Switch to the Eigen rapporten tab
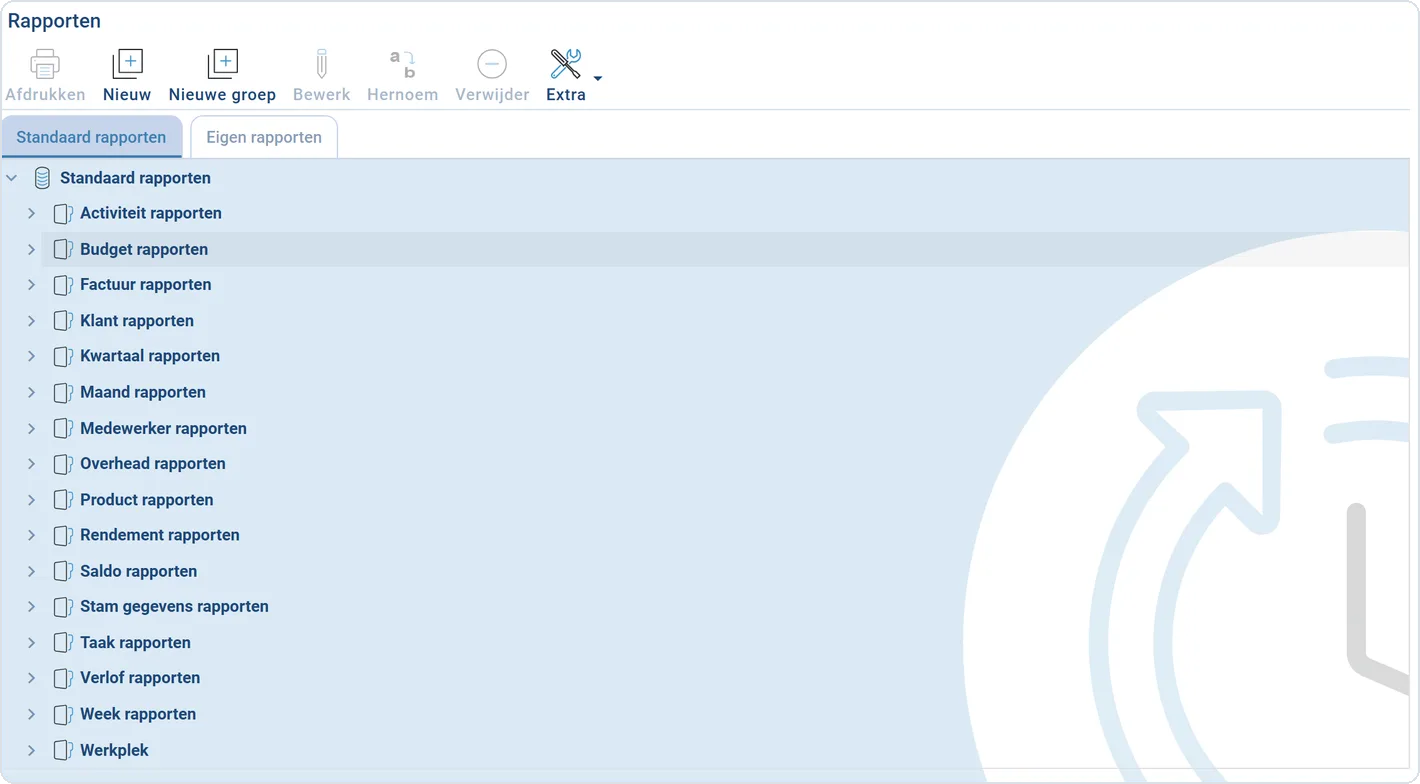Screen dimensions: 1420x784 coord(264,137)
